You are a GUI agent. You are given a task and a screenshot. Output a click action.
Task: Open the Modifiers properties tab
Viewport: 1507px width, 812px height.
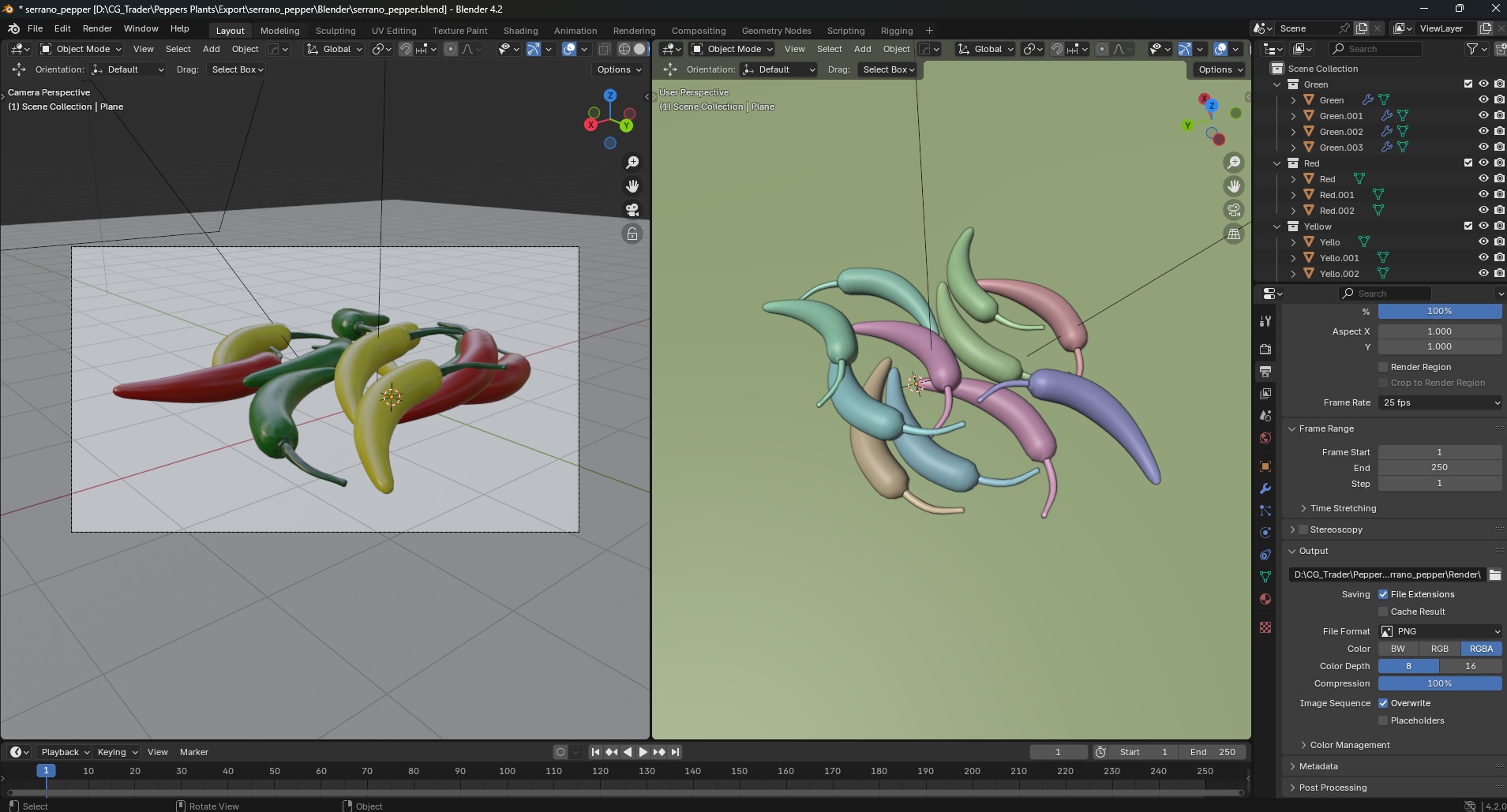[x=1265, y=488]
